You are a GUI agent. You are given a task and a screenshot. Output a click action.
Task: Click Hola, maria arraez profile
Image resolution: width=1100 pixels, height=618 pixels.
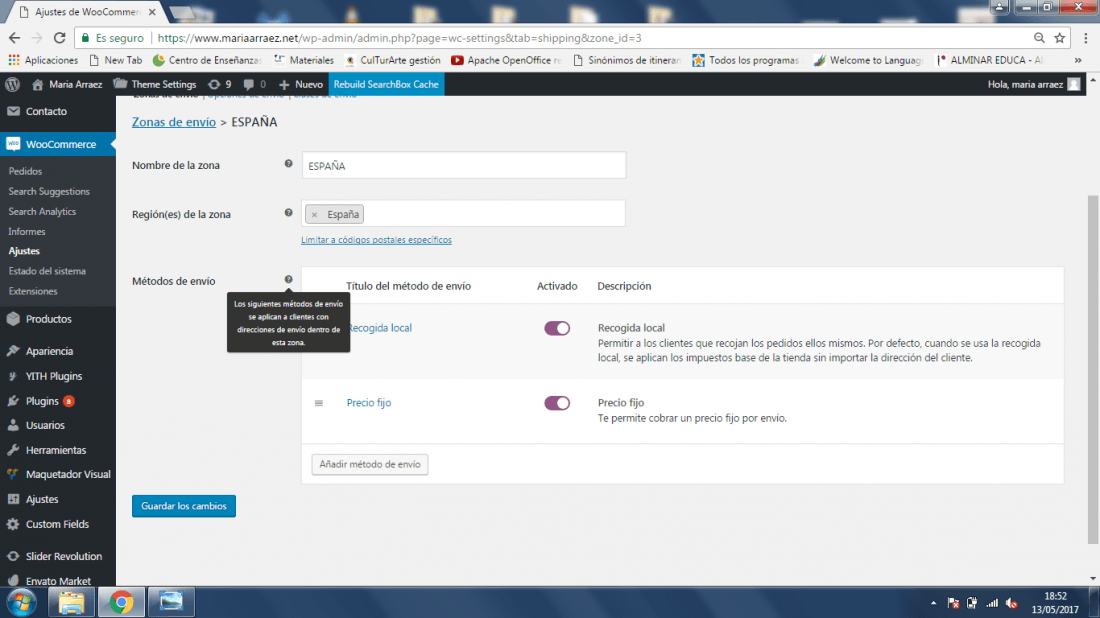click(x=1034, y=84)
